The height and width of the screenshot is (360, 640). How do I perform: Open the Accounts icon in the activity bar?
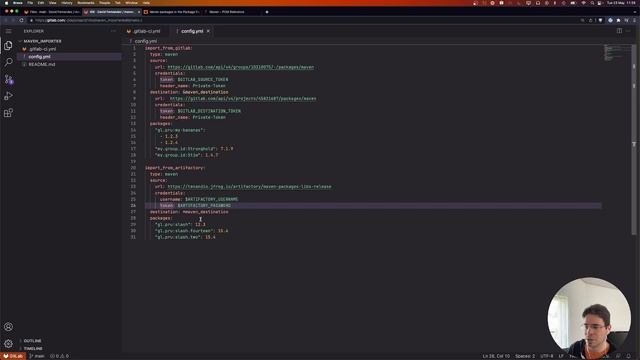[8, 327]
